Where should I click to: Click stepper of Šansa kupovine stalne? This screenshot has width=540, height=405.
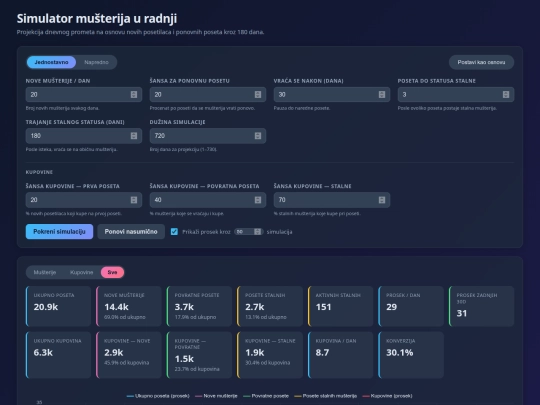tap(382, 200)
